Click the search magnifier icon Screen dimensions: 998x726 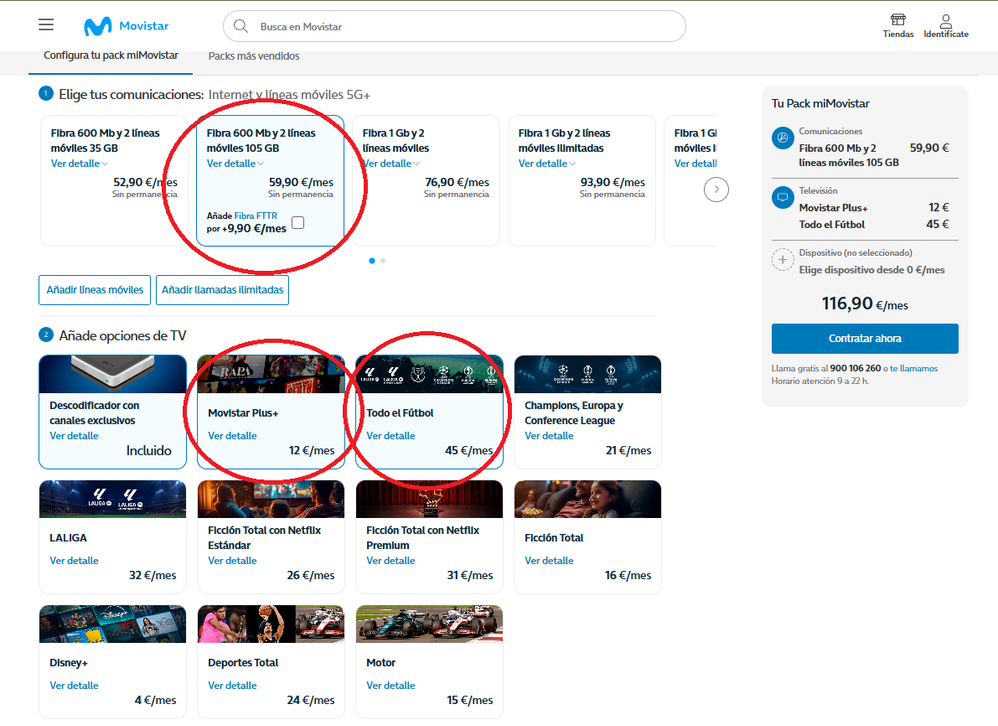click(x=241, y=27)
